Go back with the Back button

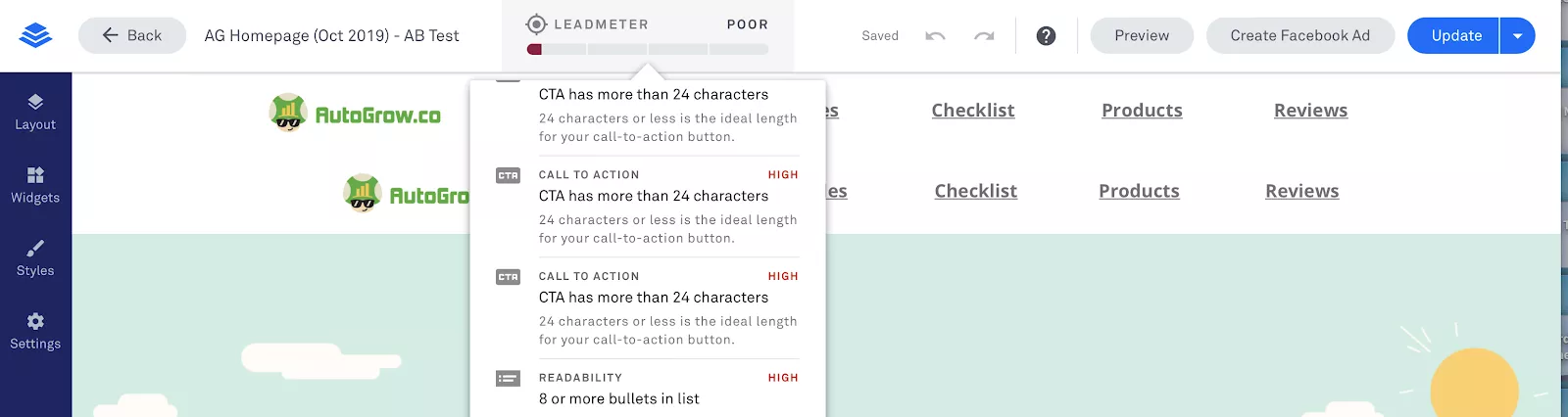(x=132, y=35)
